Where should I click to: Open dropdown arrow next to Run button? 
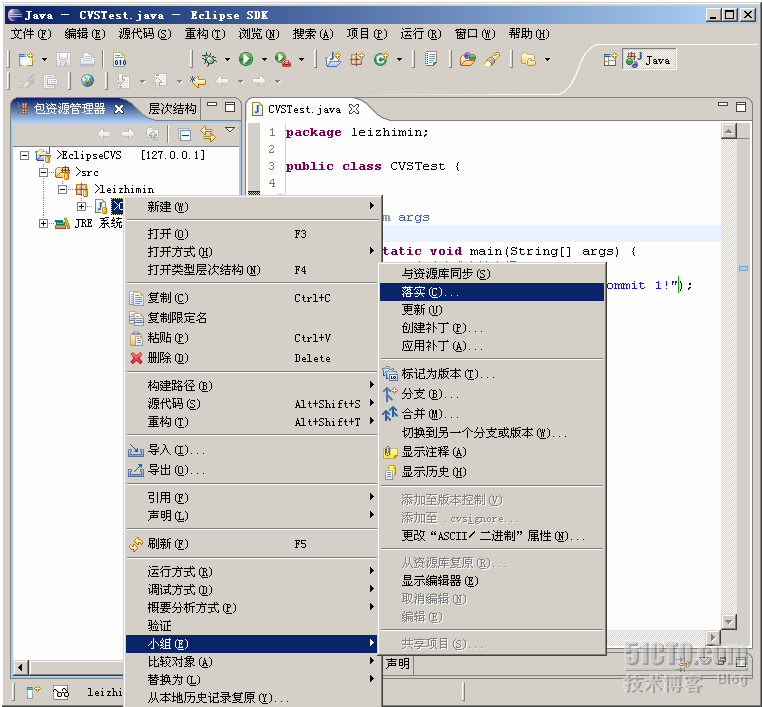264,60
